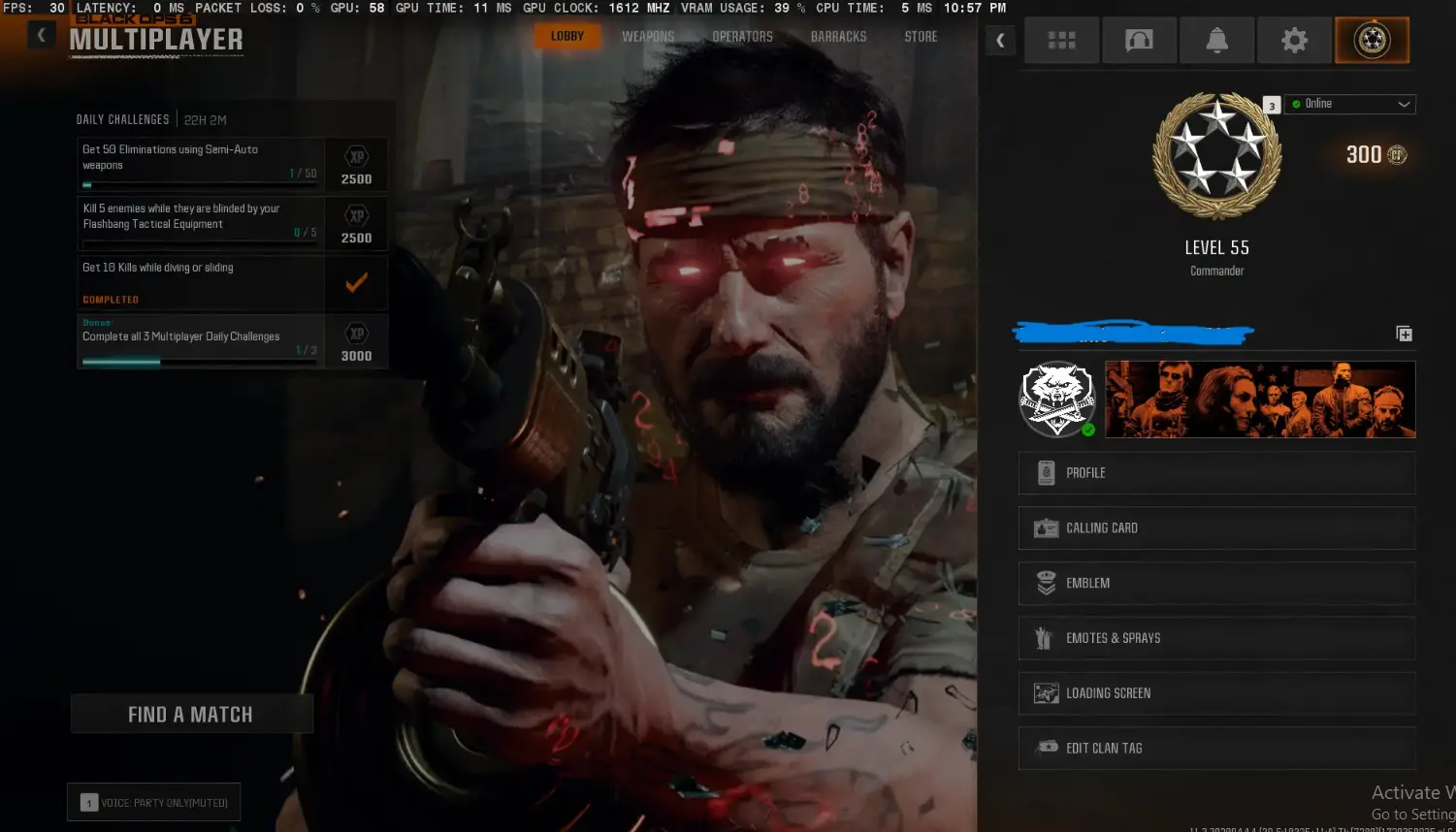This screenshot has height=832, width=1456.
Task: Collapse the right player panel chevron
Action: click(x=1000, y=41)
